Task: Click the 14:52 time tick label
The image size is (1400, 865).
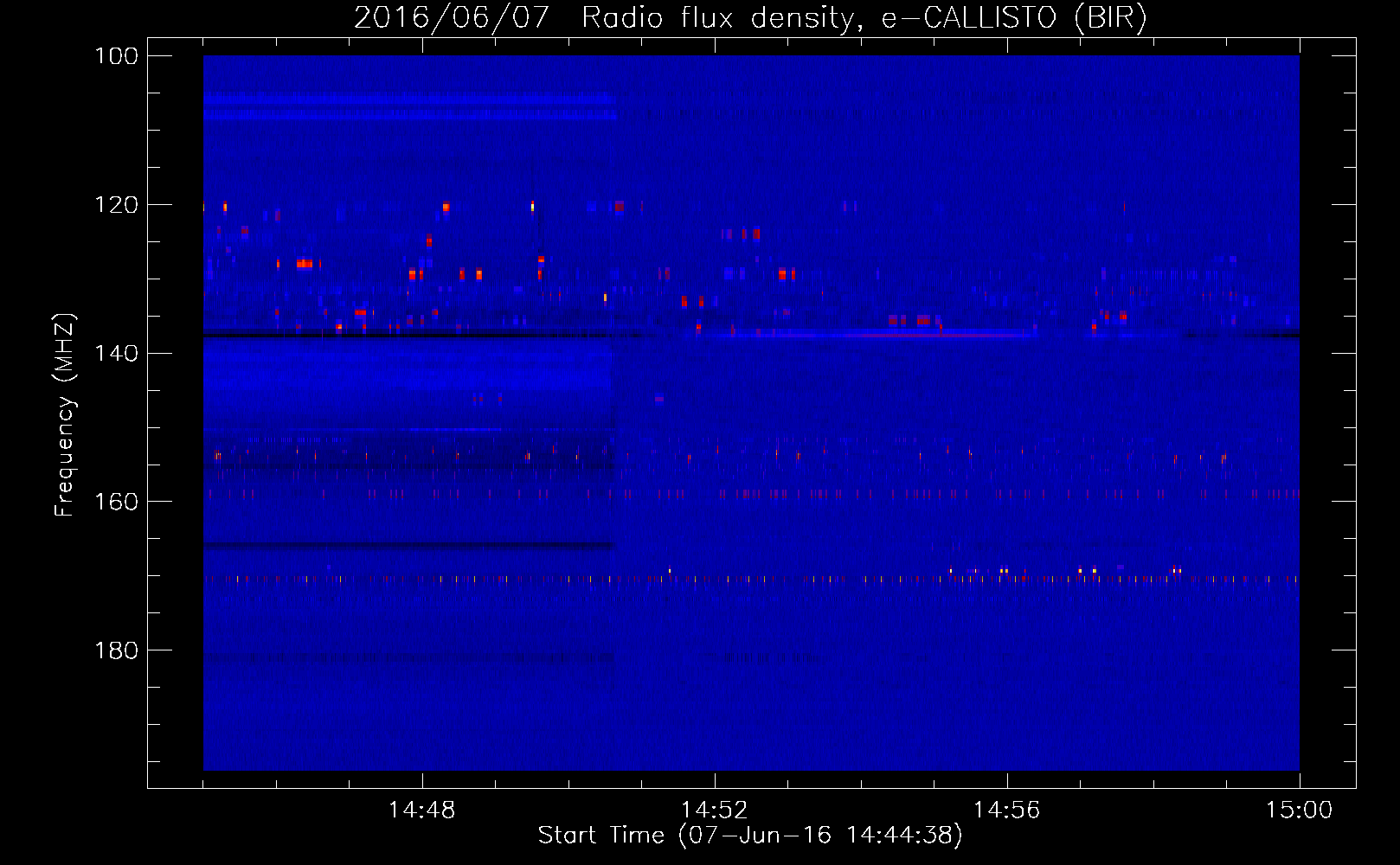Action: (x=714, y=811)
